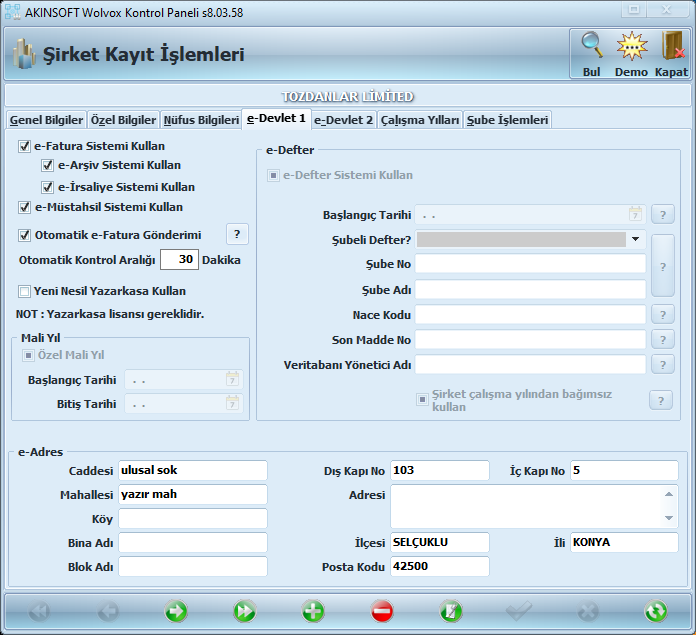Refresh records with green circular arrows
696x635 pixels.
coord(656,611)
